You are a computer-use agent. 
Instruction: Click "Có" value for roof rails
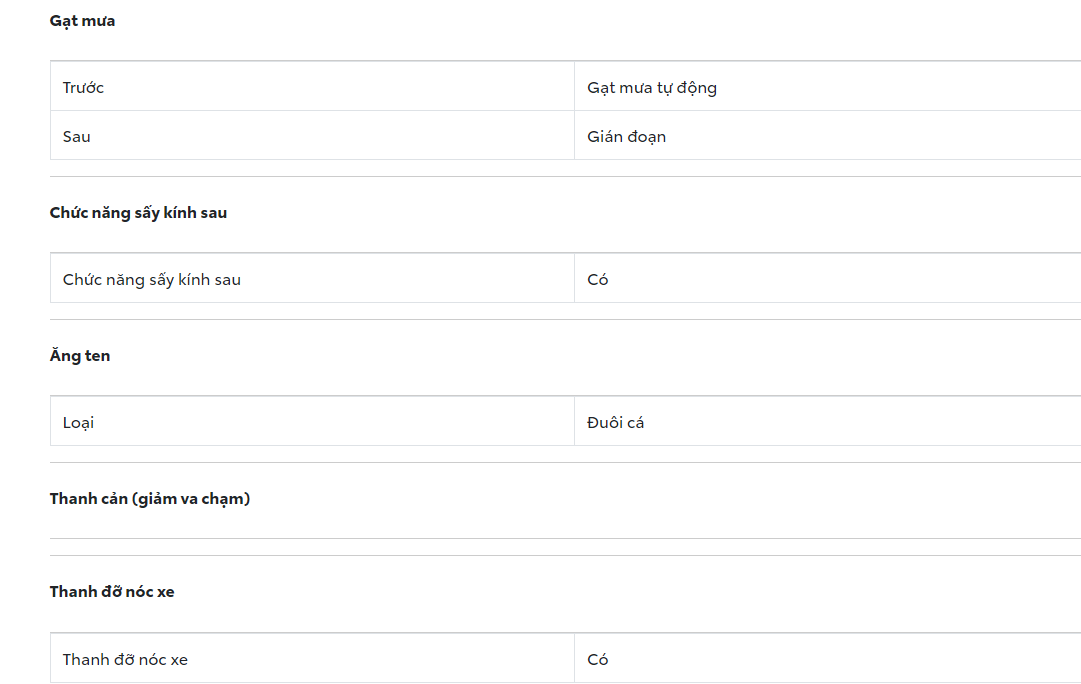tap(598, 660)
